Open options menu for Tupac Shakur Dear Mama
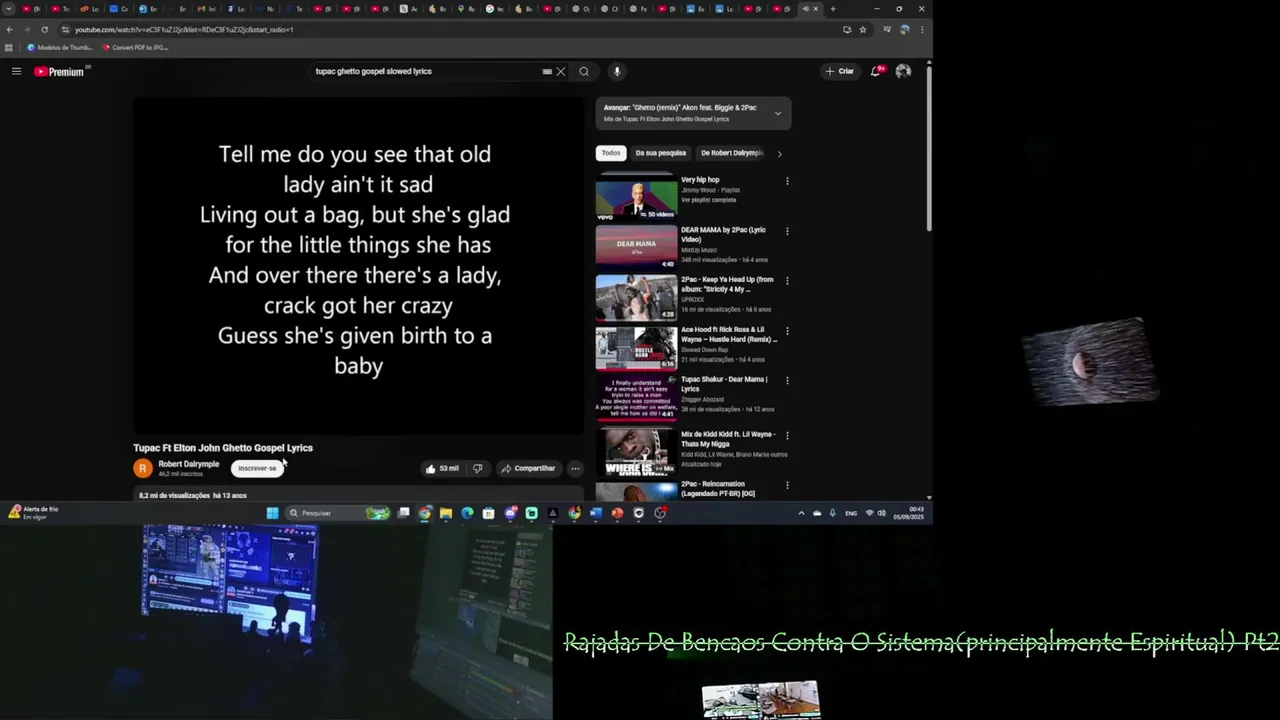Screen dimensions: 1280x720 point(787,380)
